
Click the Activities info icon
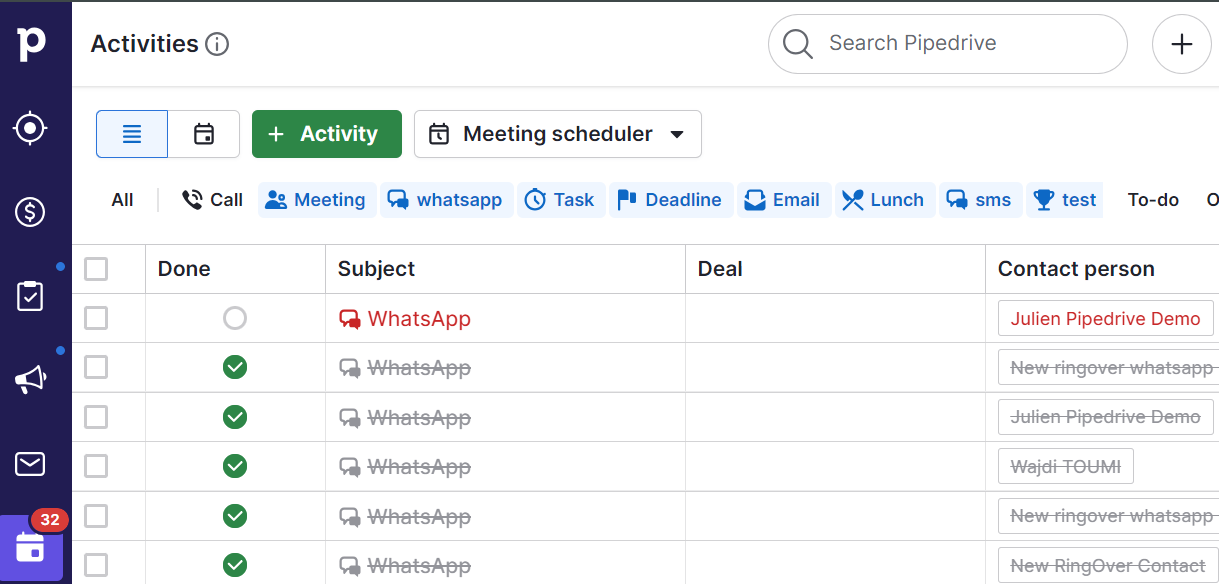click(x=217, y=44)
